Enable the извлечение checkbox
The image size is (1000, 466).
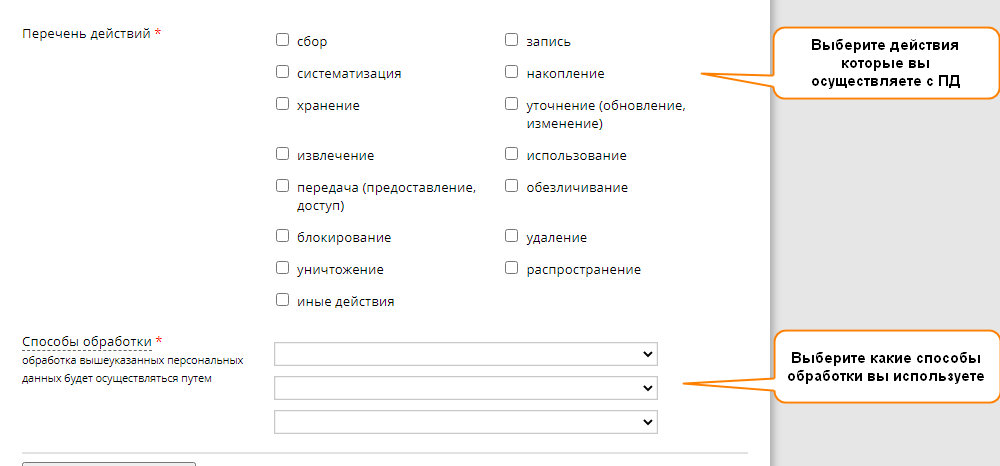tap(283, 154)
